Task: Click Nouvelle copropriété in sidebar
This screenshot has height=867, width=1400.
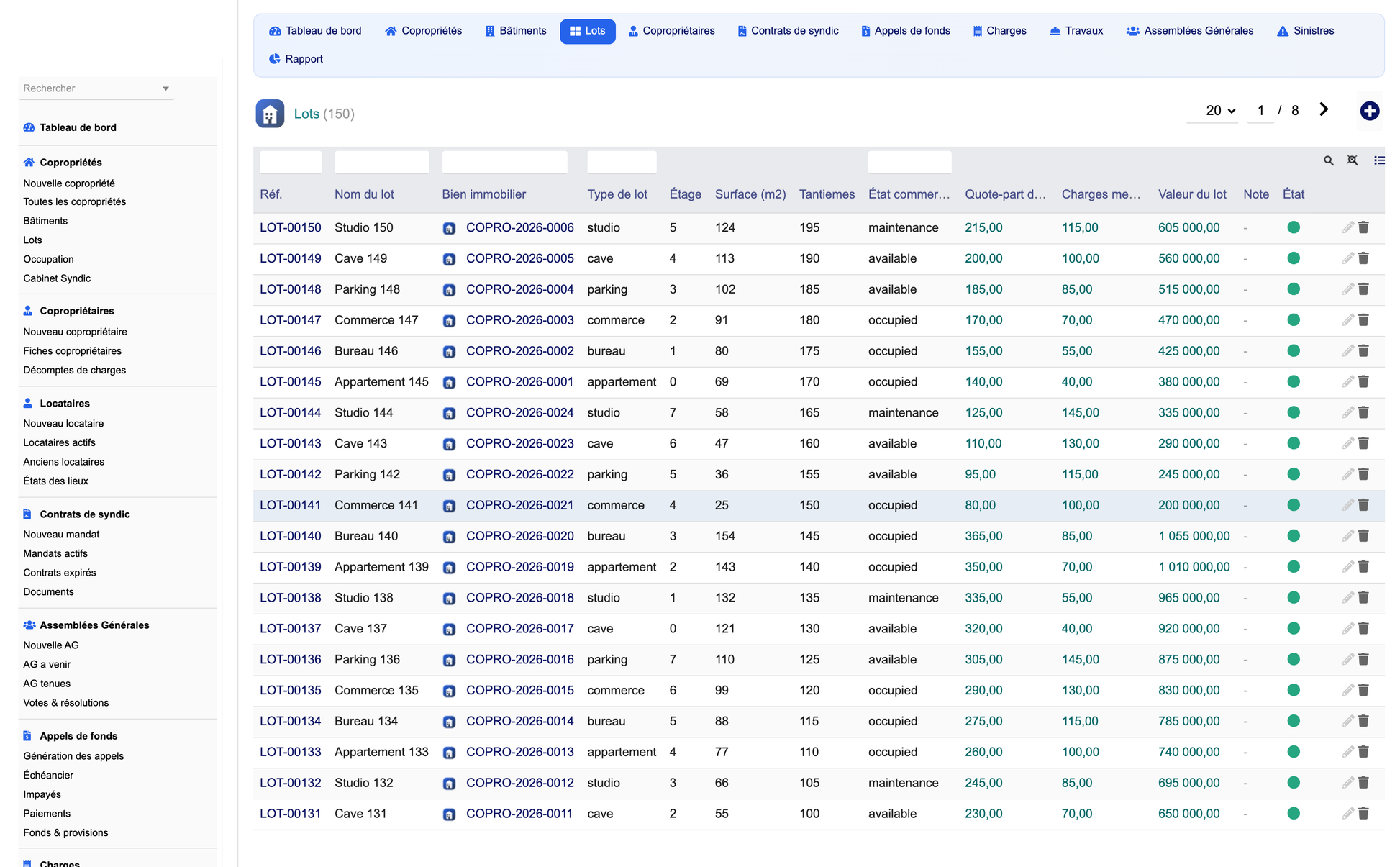Action: point(69,183)
